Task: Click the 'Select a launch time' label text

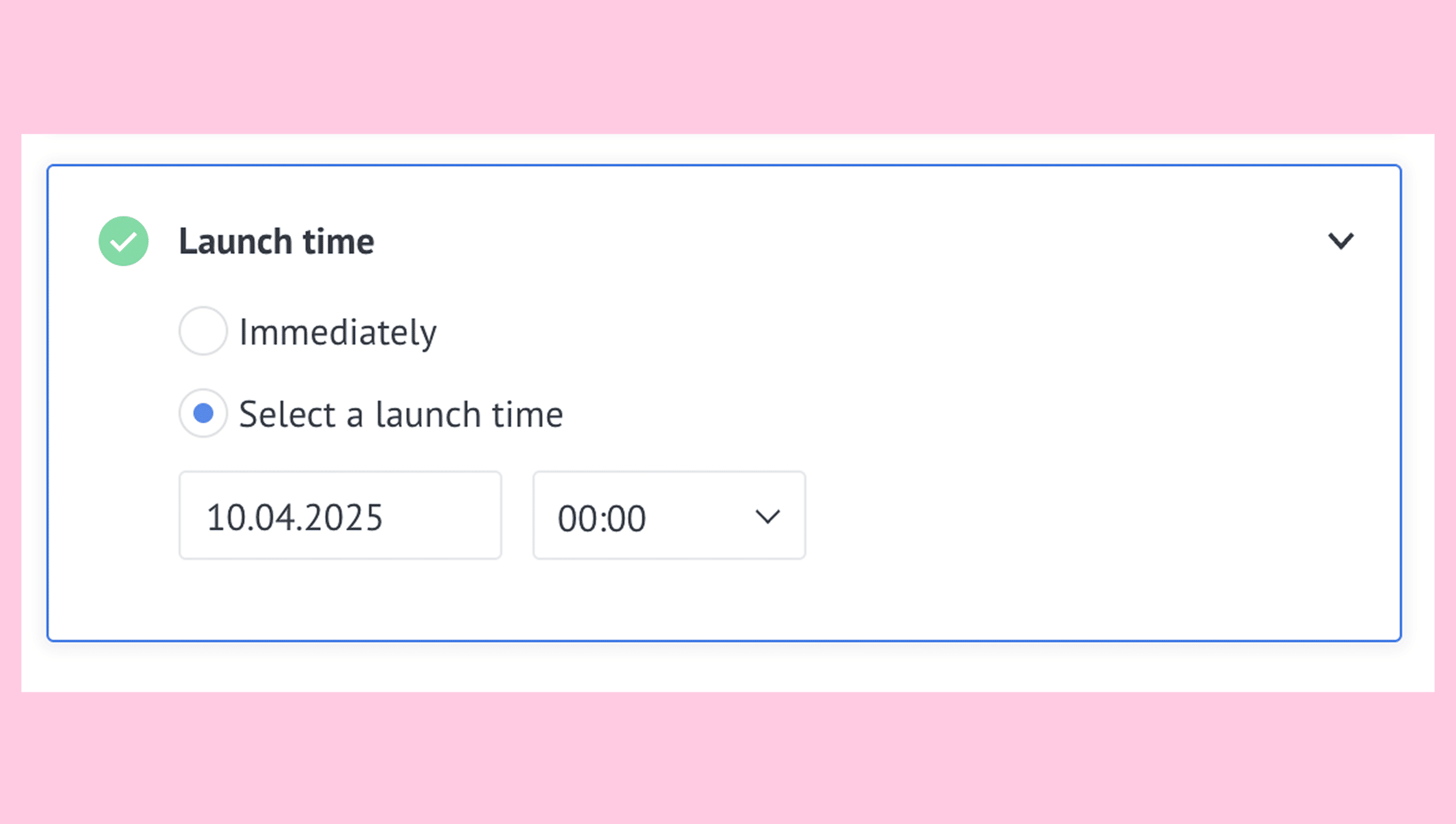Action: 401,414
